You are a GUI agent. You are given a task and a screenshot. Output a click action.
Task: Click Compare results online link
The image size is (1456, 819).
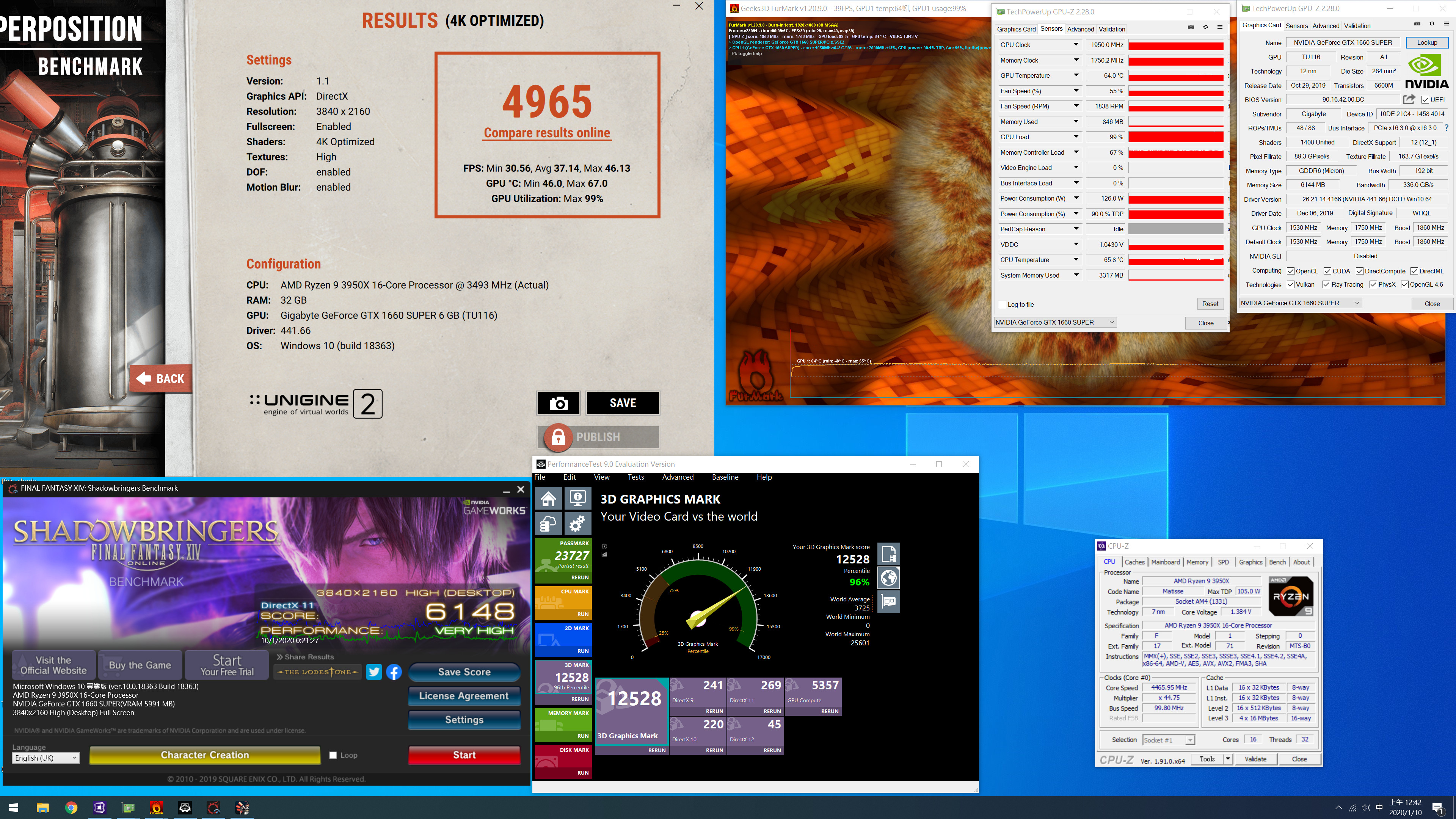pos(546,133)
